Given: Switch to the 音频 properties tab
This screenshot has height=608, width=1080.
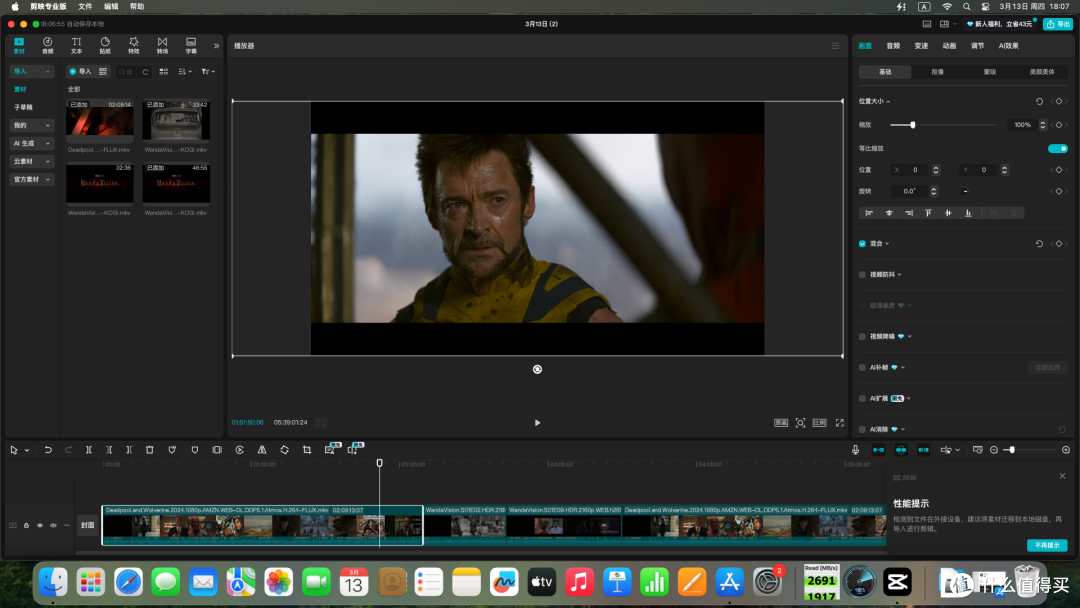Looking at the screenshot, I should (x=893, y=45).
